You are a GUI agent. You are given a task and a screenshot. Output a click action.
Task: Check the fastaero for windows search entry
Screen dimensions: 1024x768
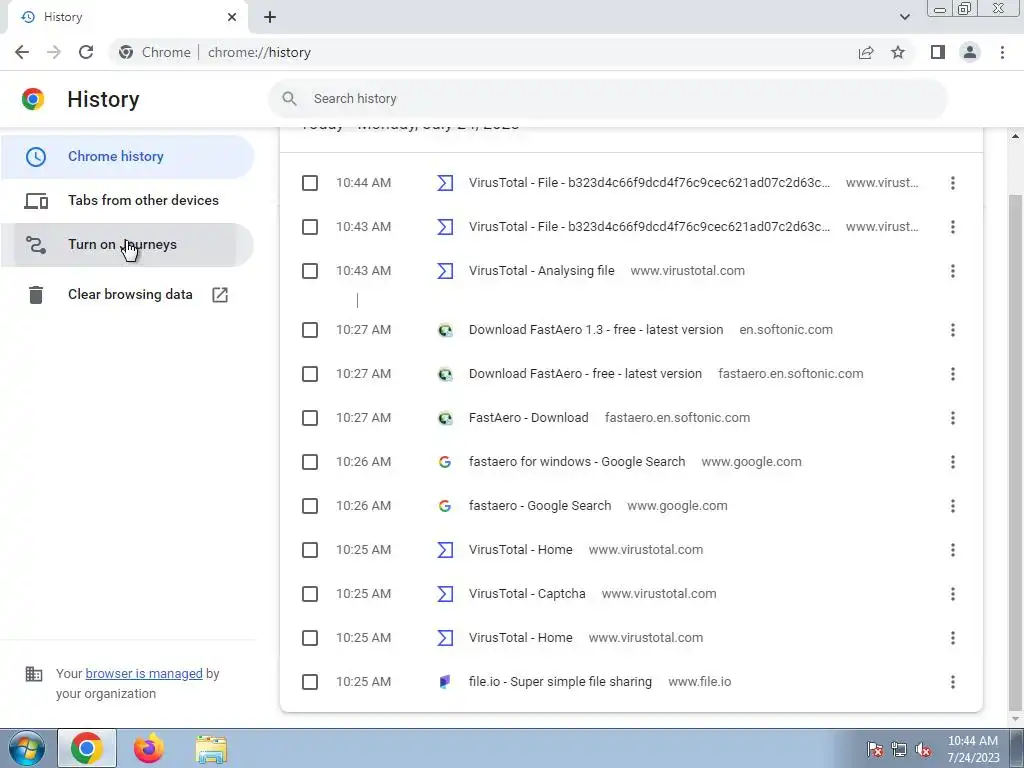click(310, 462)
